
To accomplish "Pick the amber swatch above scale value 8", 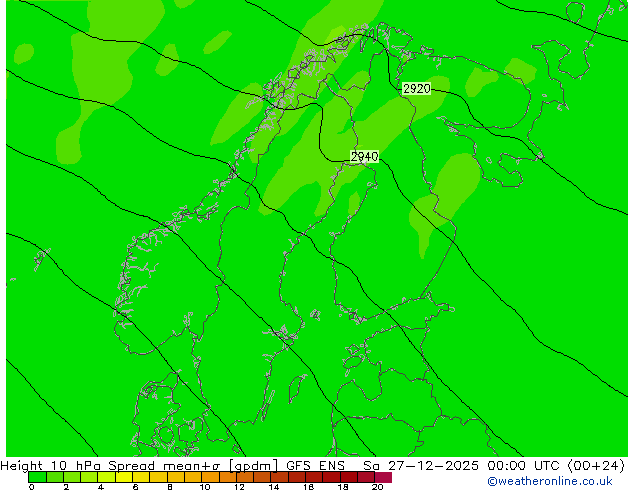I will tap(176, 477).
